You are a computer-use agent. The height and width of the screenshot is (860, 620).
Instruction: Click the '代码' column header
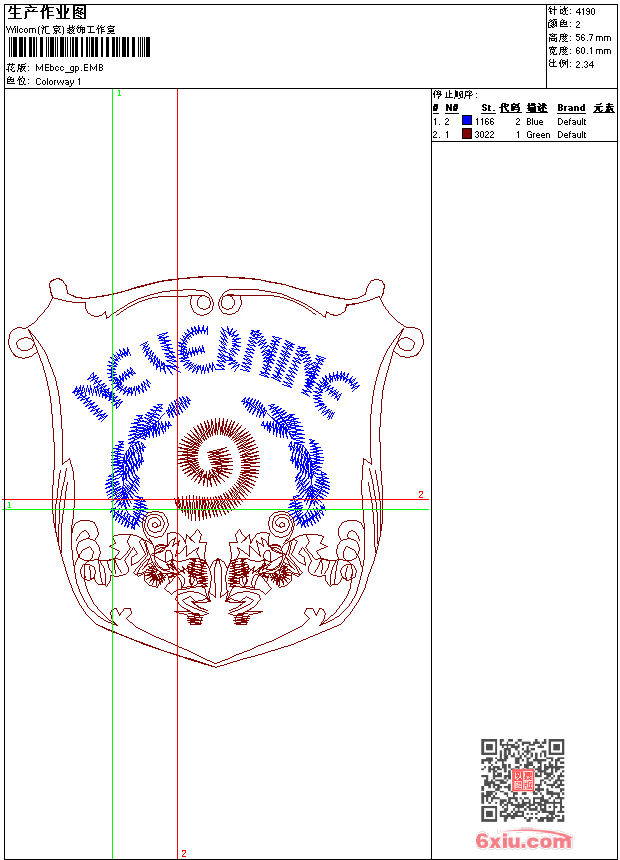[510, 108]
